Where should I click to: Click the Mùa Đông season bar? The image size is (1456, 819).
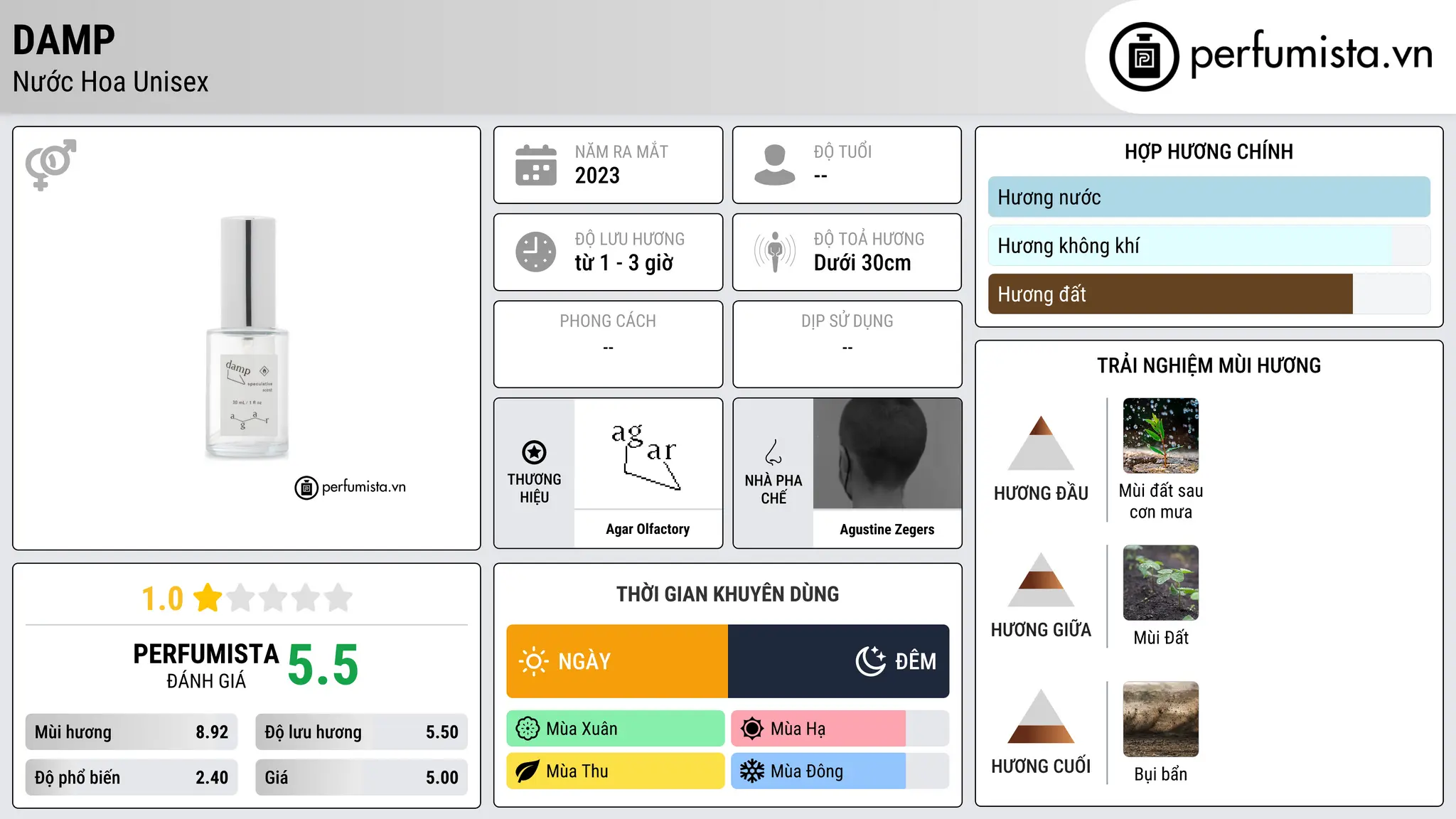(840, 771)
